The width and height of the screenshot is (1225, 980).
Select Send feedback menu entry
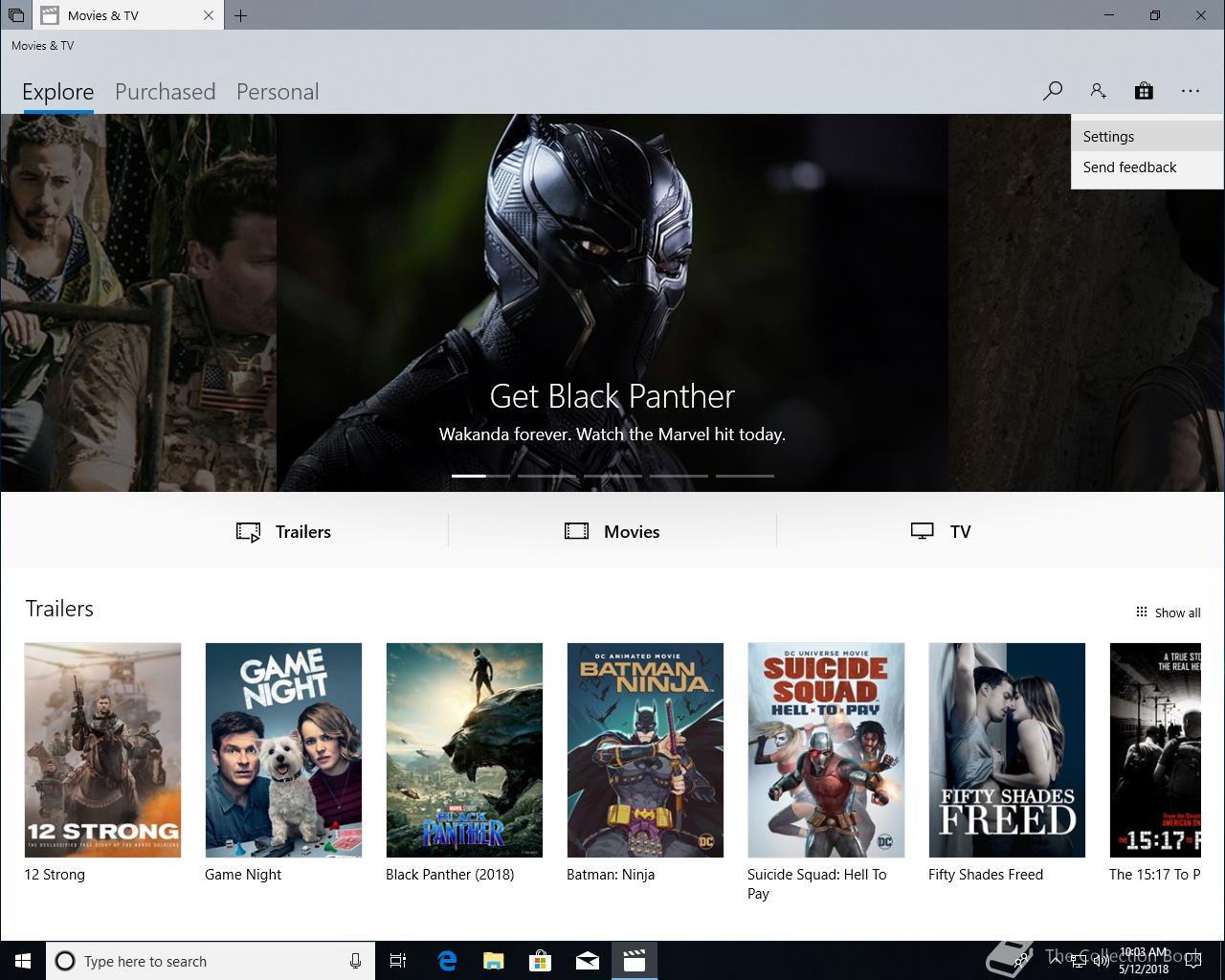coord(1147,167)
